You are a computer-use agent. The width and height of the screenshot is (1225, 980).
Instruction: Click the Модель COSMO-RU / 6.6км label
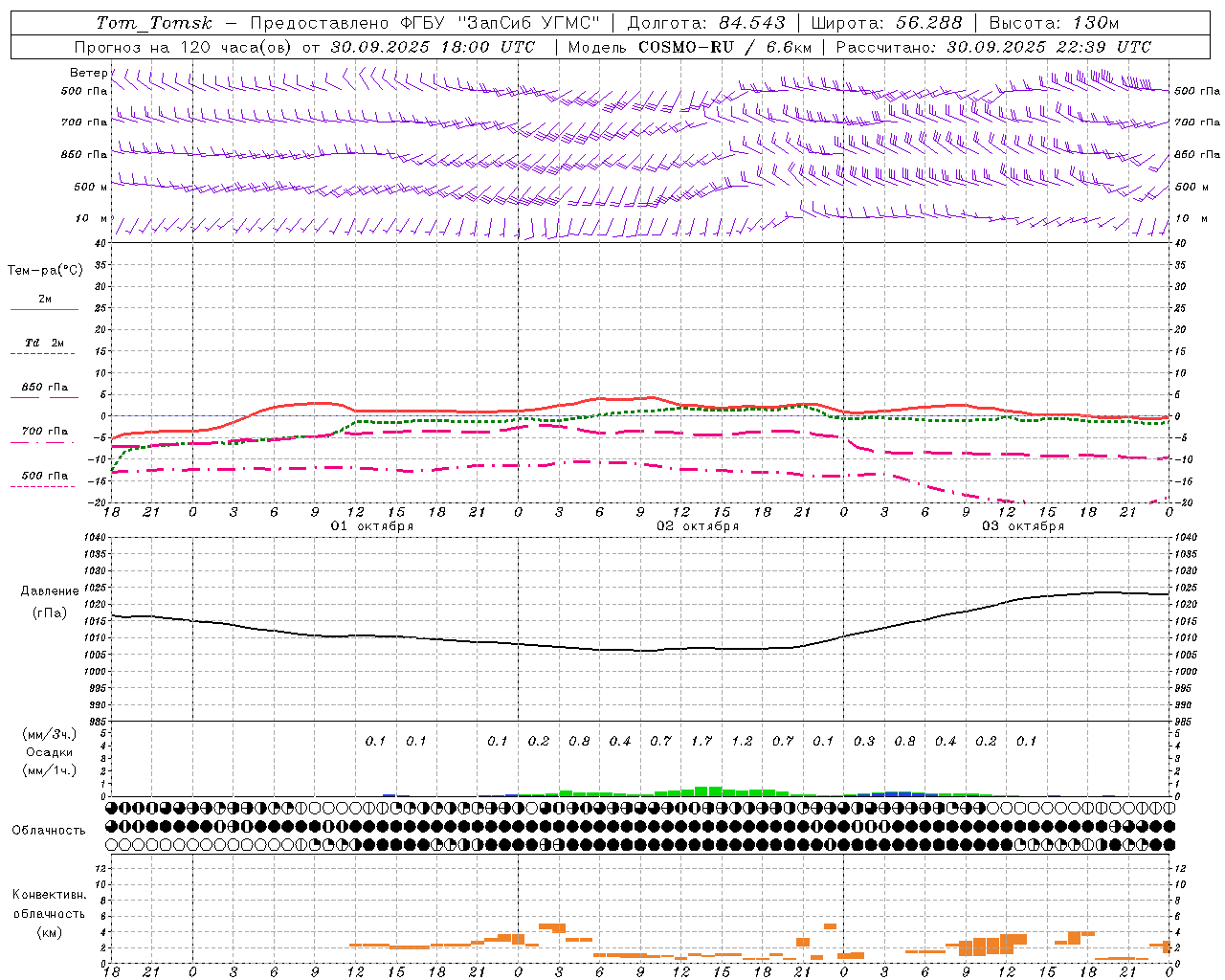click(x=690, y=47)
